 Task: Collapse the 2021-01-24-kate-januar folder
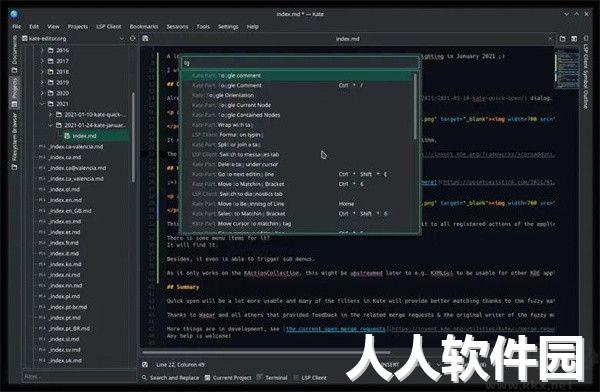(50, 125)
